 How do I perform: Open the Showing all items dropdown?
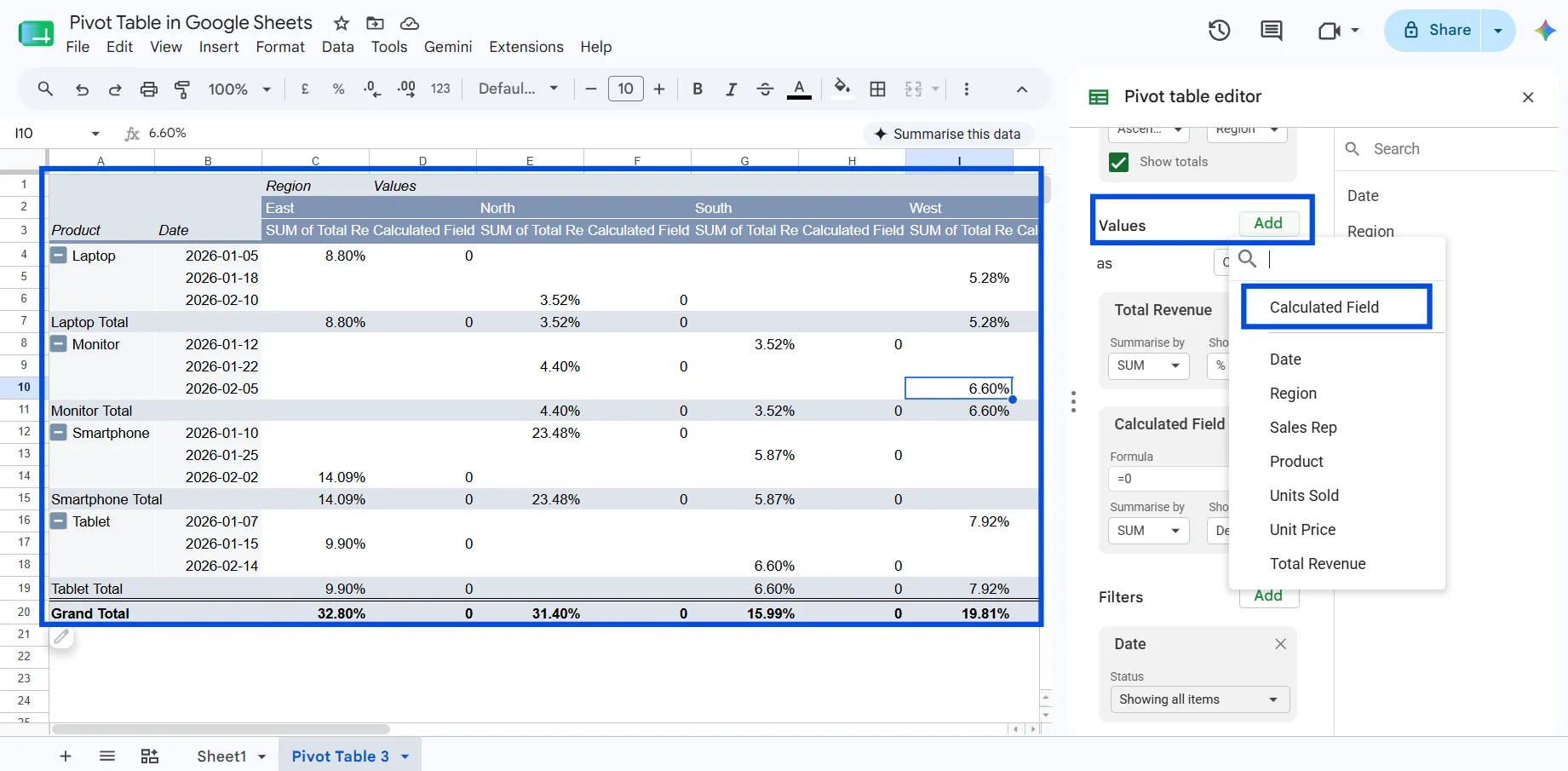click(1199, 699)
